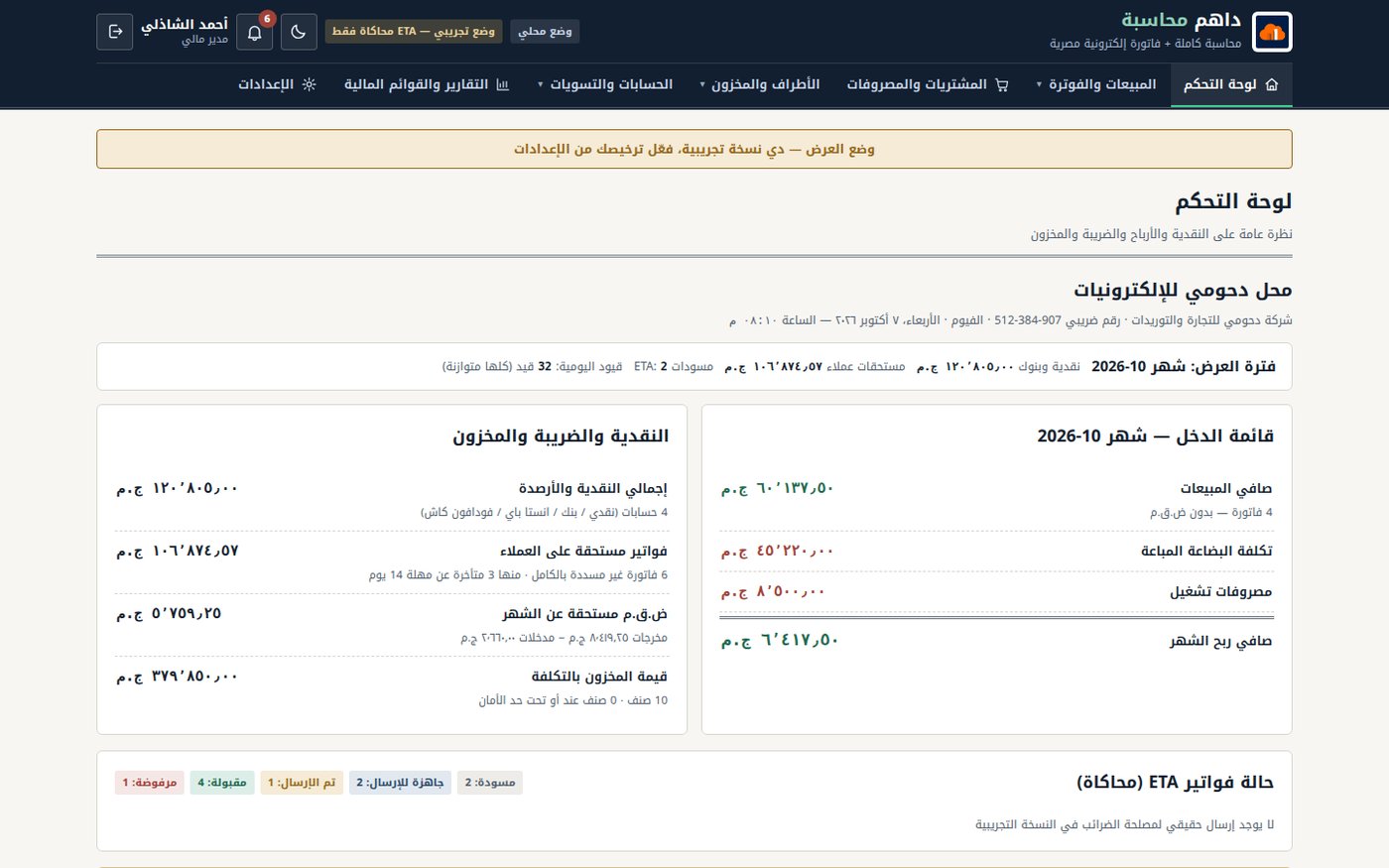Click the cart icon beside المشتريات
Viewport: 1389px width, 868px height.
(x=1001, y=84)
